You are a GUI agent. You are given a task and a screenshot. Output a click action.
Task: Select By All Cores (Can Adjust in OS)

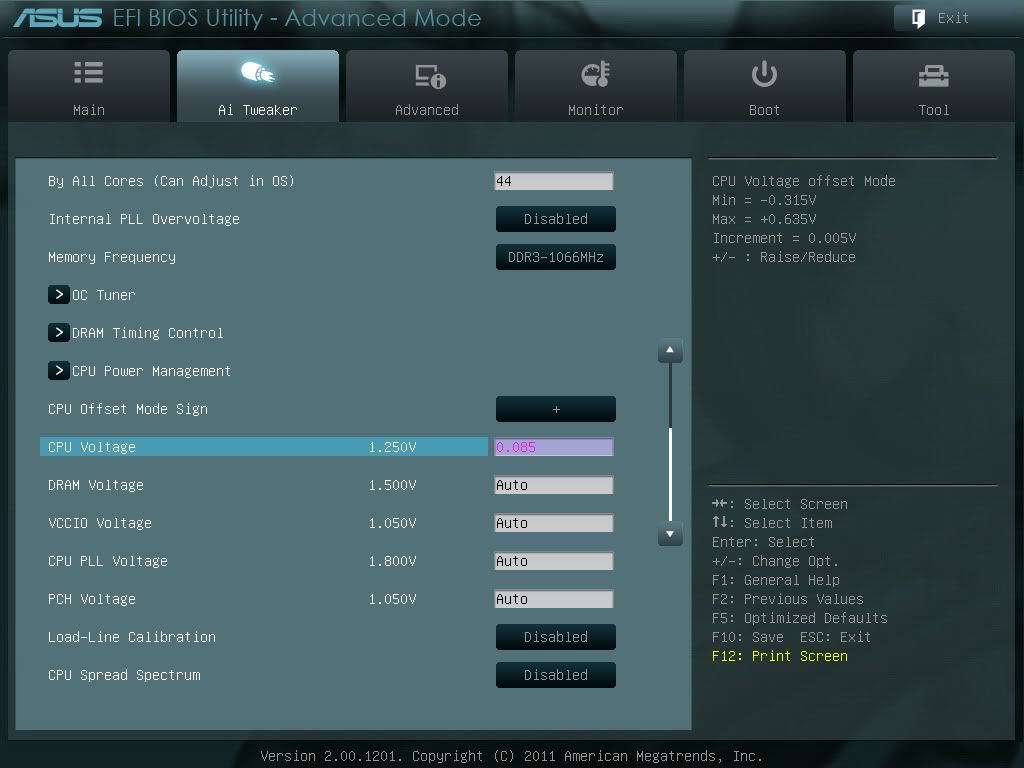171,181
